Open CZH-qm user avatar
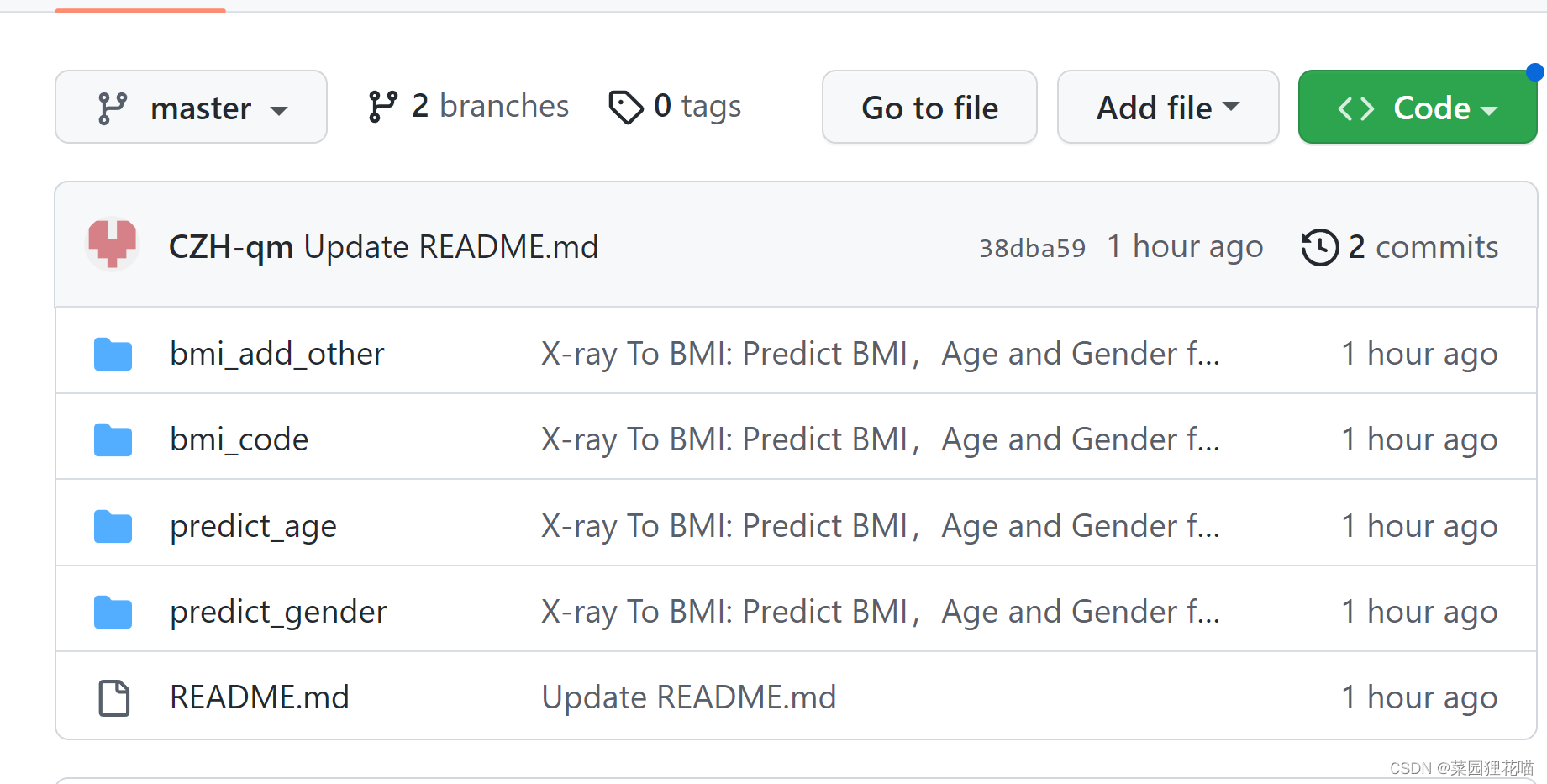 coord(113,245)
